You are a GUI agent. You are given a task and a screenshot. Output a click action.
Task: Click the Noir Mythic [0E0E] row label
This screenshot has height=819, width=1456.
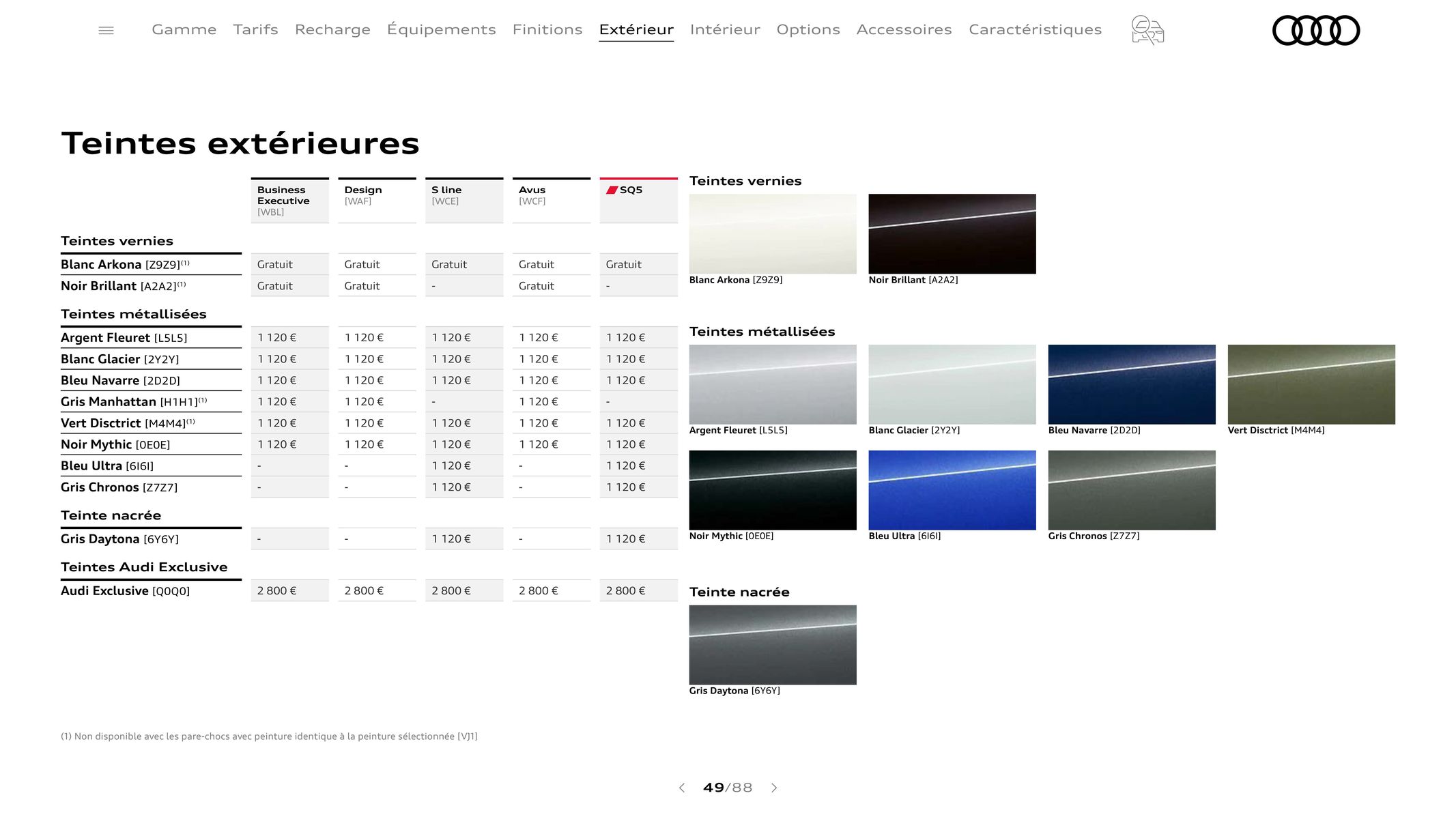(x=115, y=445)
